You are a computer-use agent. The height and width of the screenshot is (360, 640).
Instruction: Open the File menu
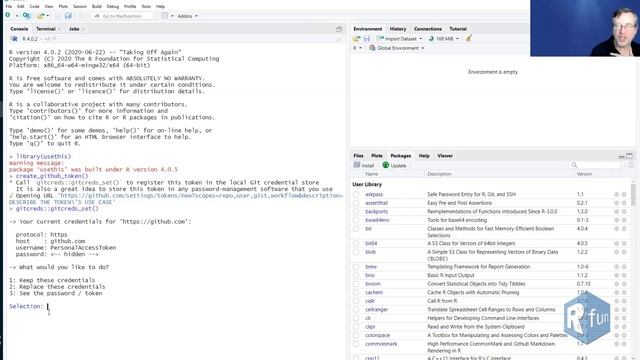pos(9,7)
